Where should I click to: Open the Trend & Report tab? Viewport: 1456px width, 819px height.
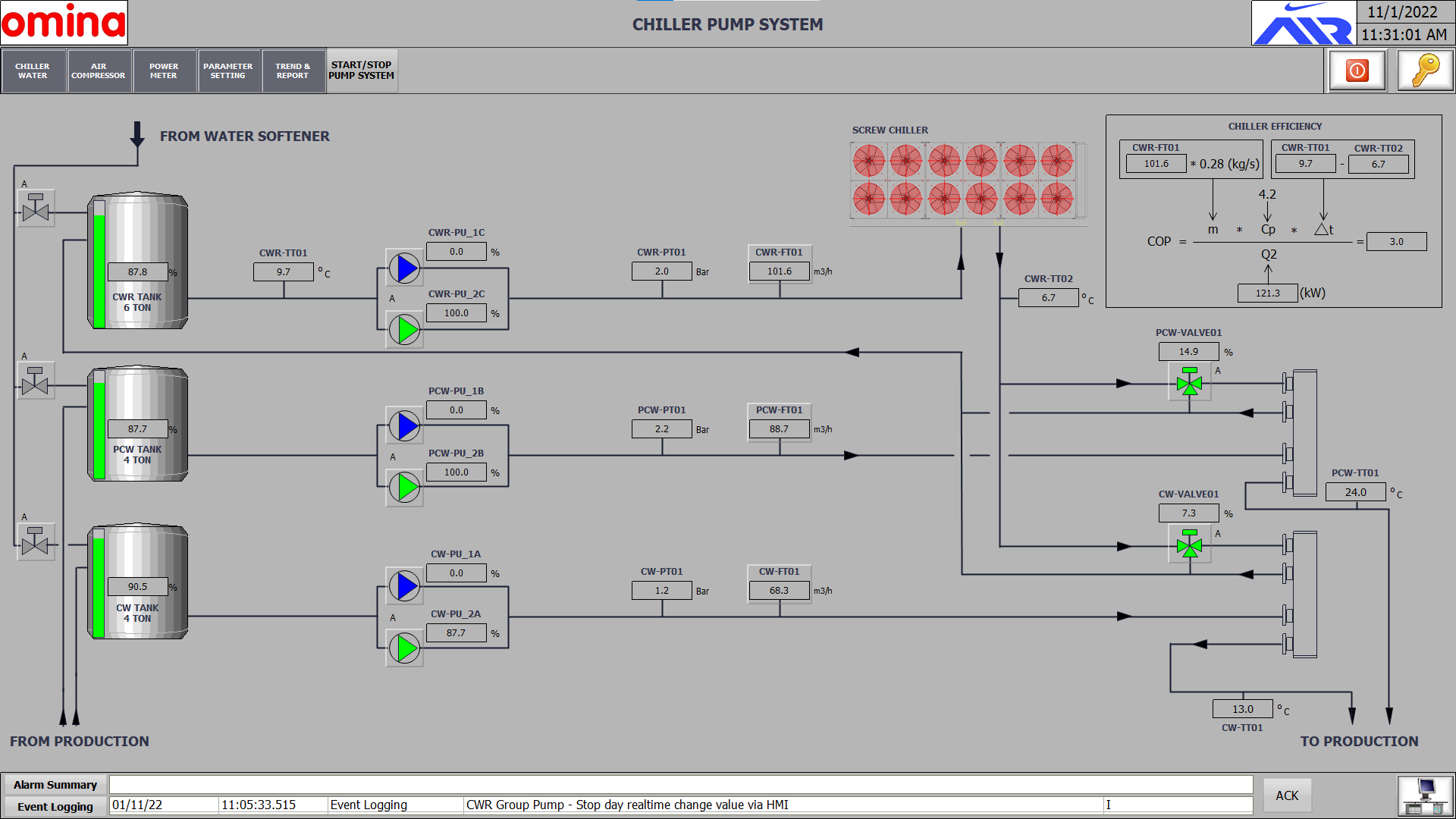(293, 71)
